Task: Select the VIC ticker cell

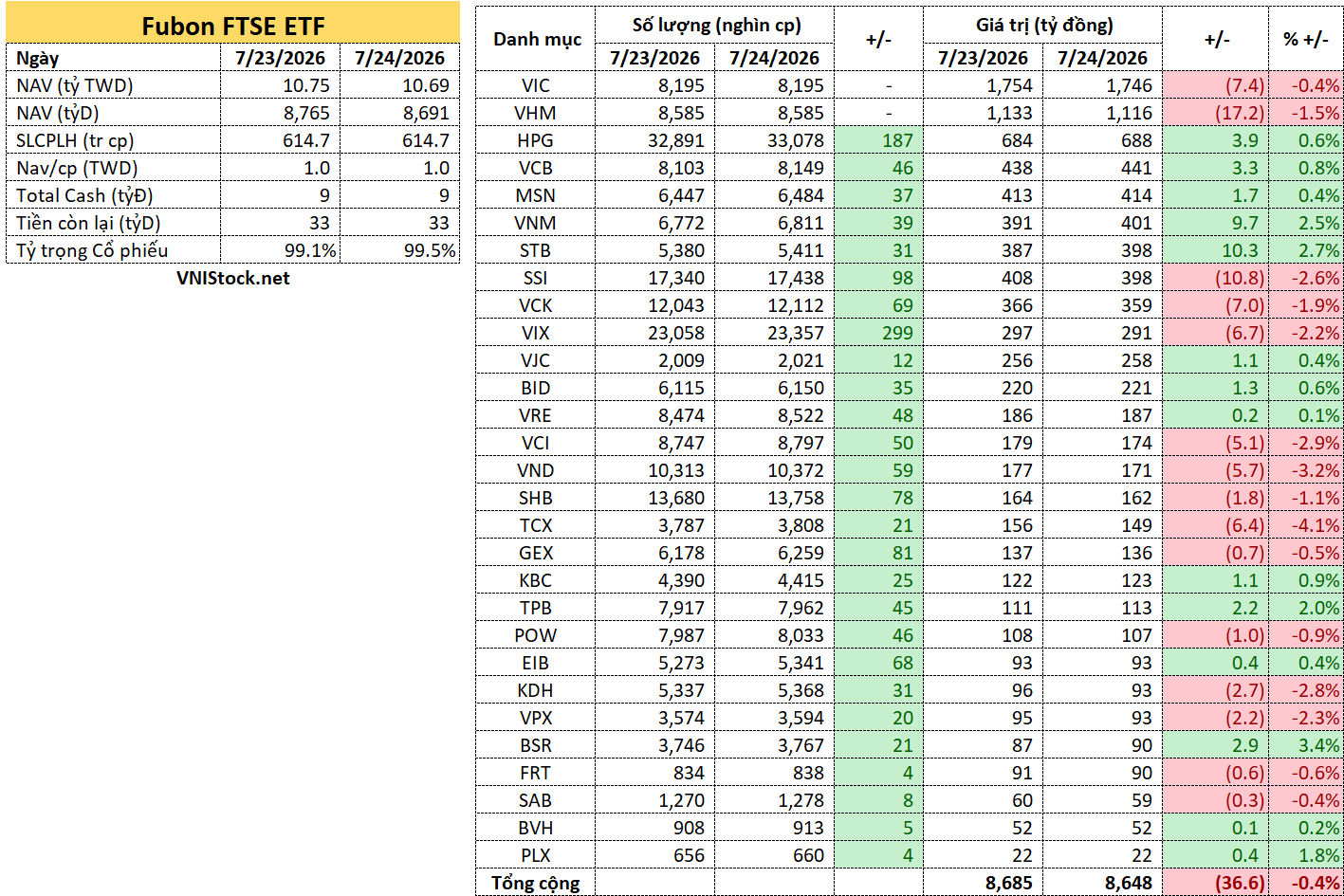Action: 536,85
